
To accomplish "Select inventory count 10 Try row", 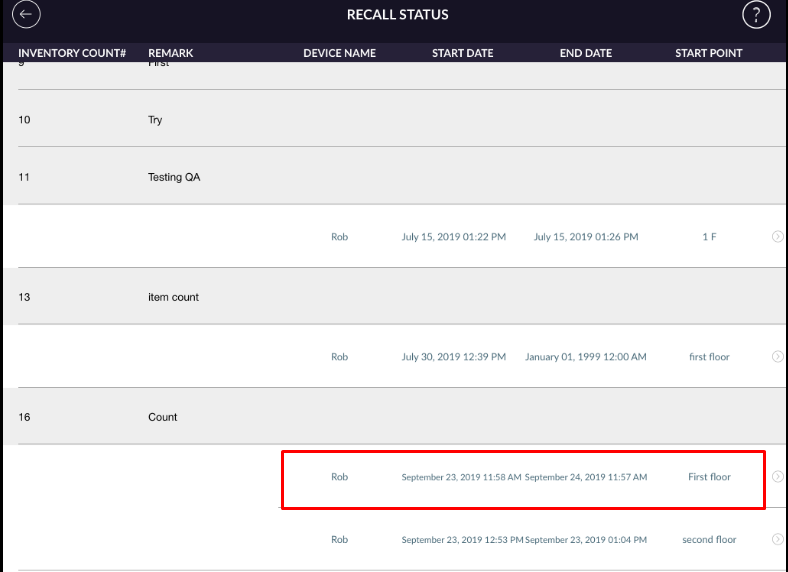I will pyautogui.click(x=155, y=120).
